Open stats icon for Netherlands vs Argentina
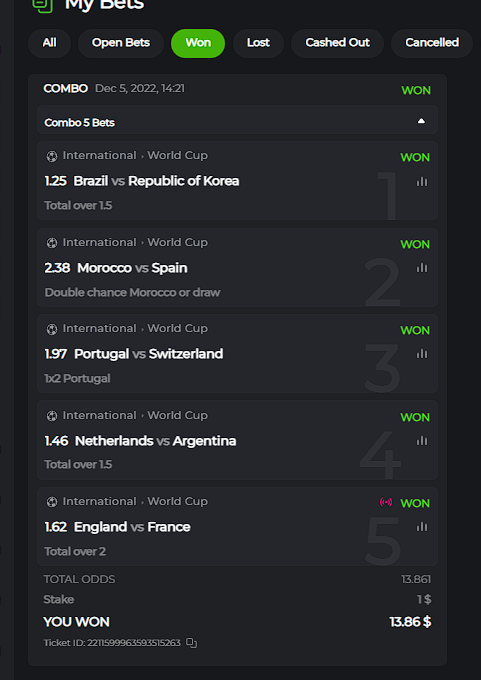This screenshot has height=680, width=481. pos(422,441)
